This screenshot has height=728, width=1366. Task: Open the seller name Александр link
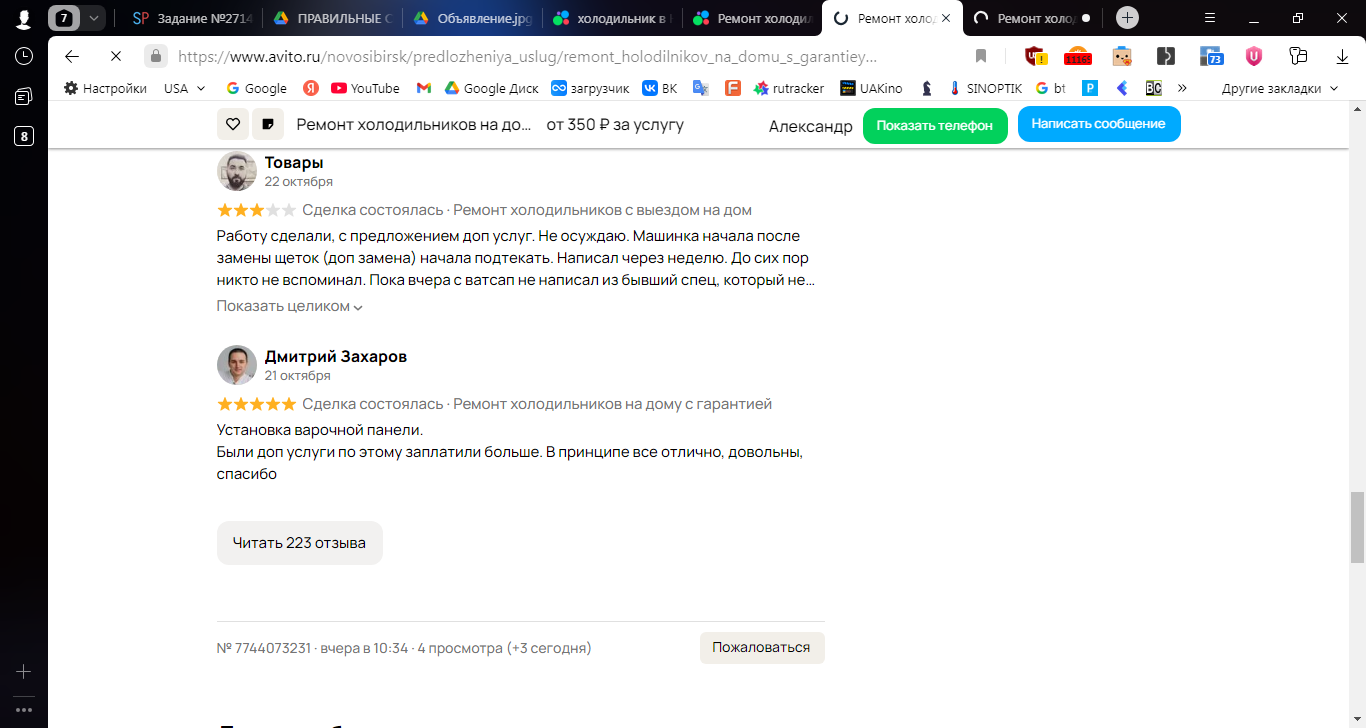click(811, 126)
